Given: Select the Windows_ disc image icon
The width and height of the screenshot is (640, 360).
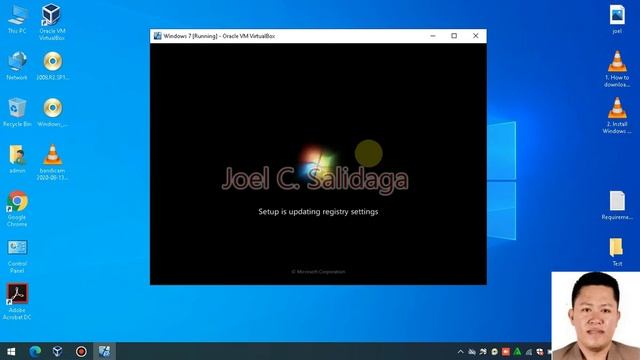Looking at the screenshot, I should [53, 112].
